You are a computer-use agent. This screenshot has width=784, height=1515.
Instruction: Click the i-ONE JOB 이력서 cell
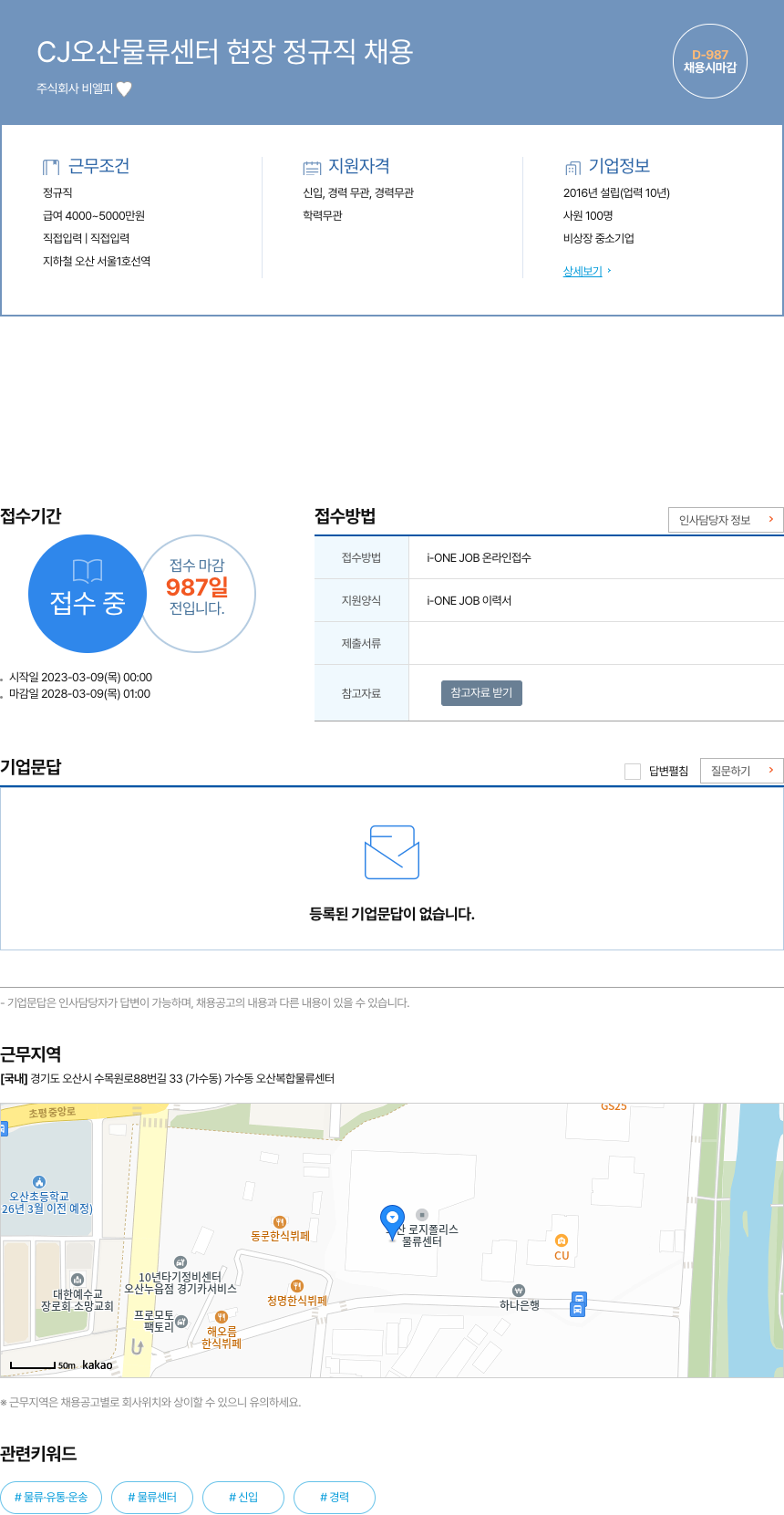469,600
